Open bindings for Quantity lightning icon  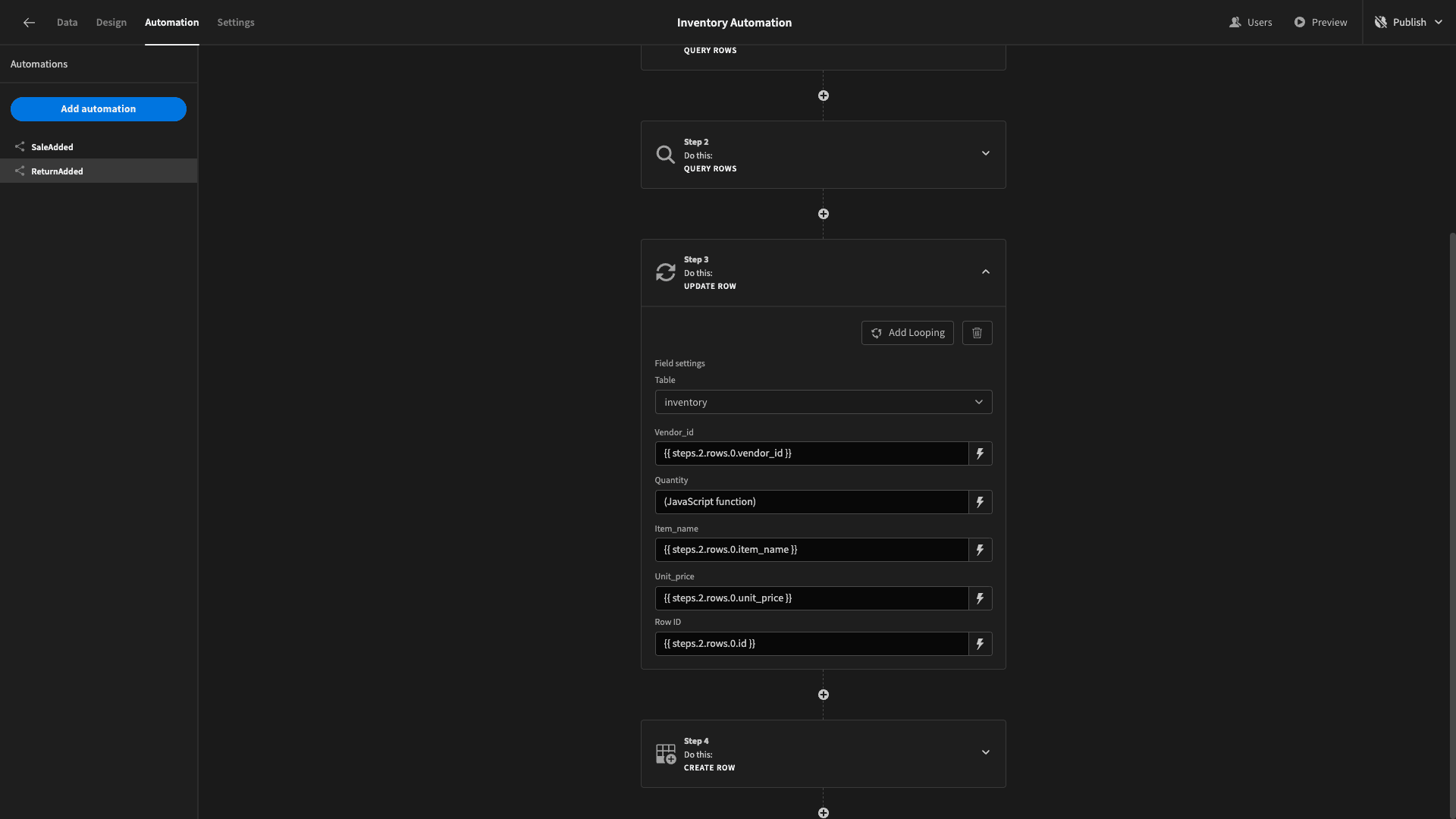pos(980,502)
